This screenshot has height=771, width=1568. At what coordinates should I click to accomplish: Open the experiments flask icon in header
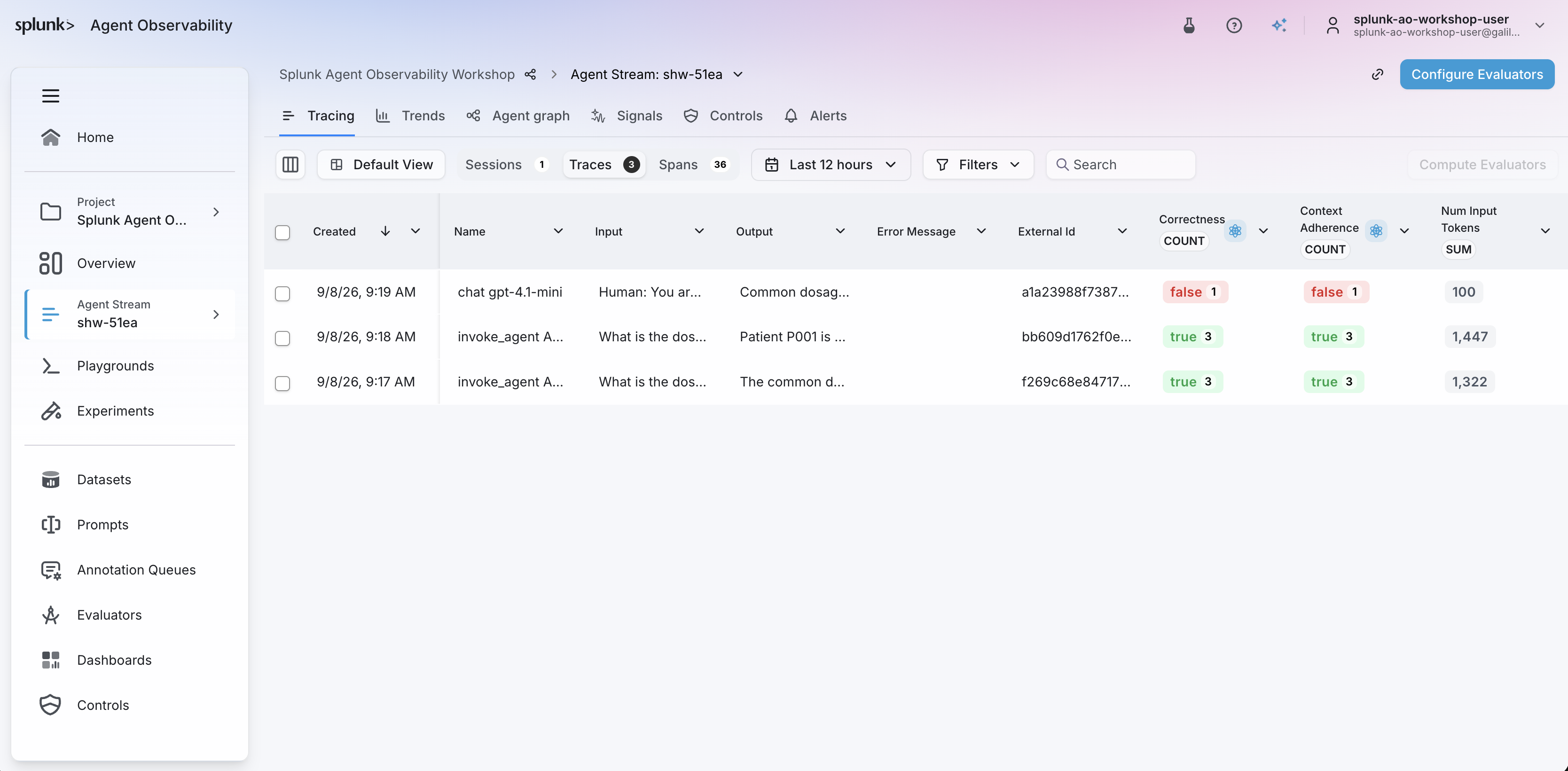[1189, 25]
